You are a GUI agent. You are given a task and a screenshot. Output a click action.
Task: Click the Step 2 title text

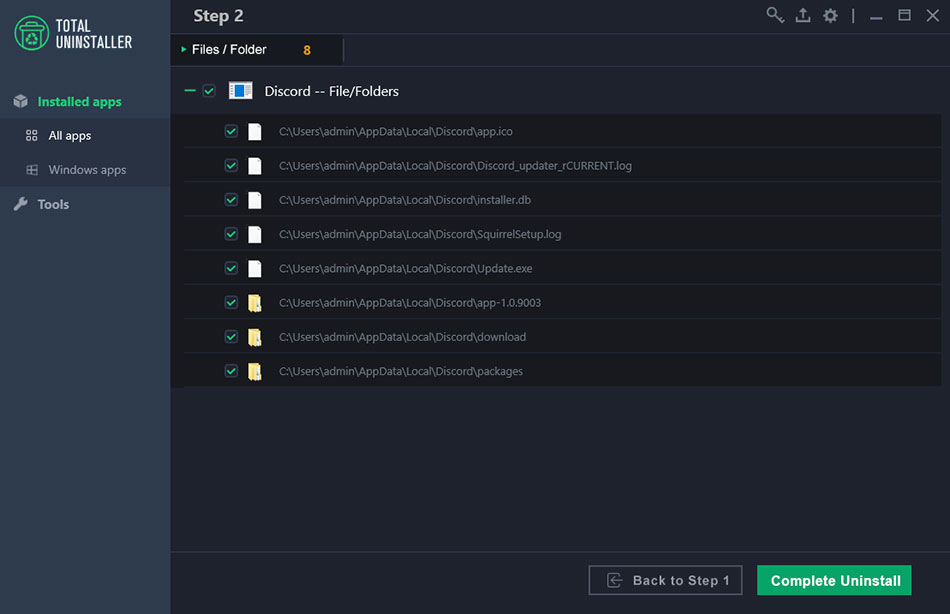click(x=218, y=16)
